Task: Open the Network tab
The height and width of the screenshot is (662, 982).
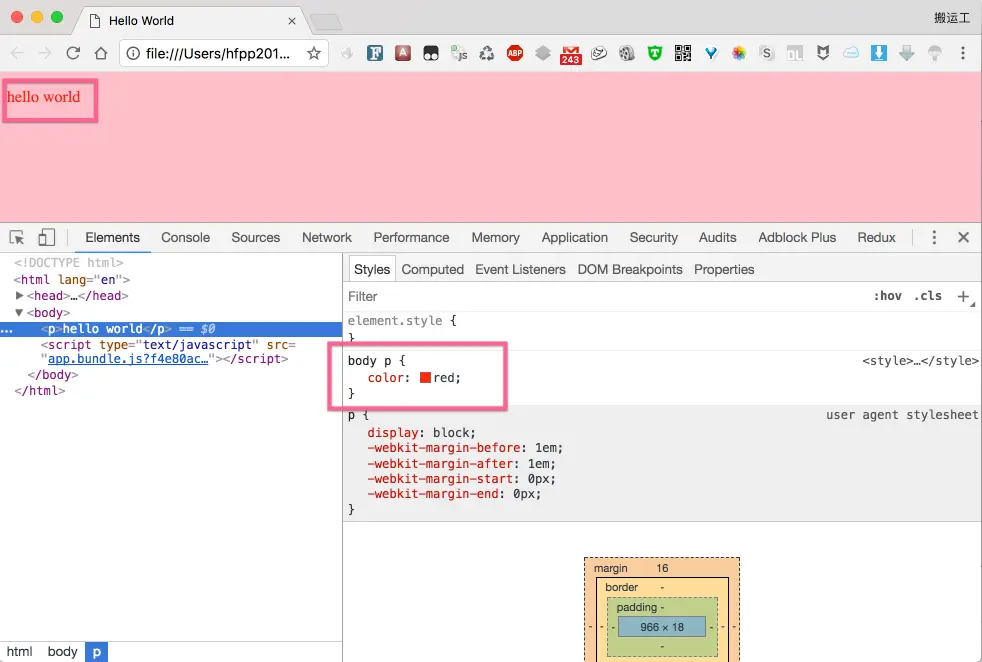Action: click(x=327, y=237)
